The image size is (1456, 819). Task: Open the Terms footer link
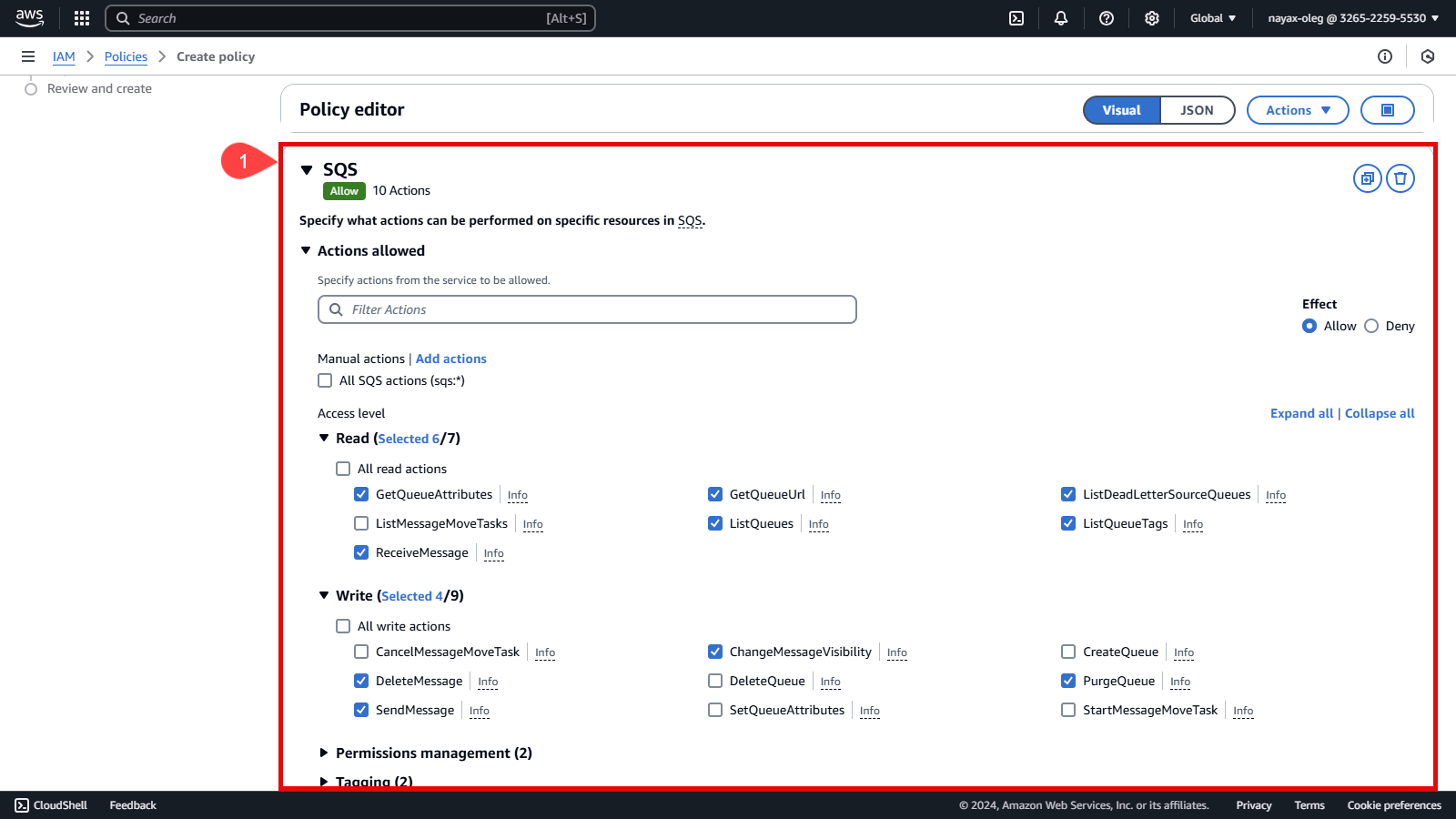click(x=1309, y=805)
